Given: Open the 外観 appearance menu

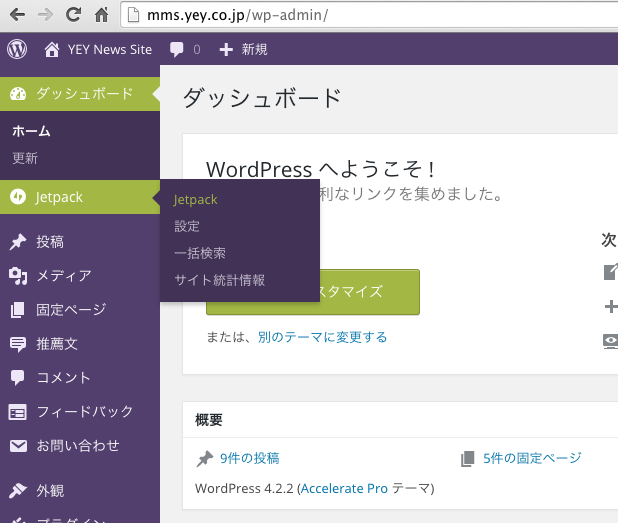Looking at the screenshot, I should (50, 490).
